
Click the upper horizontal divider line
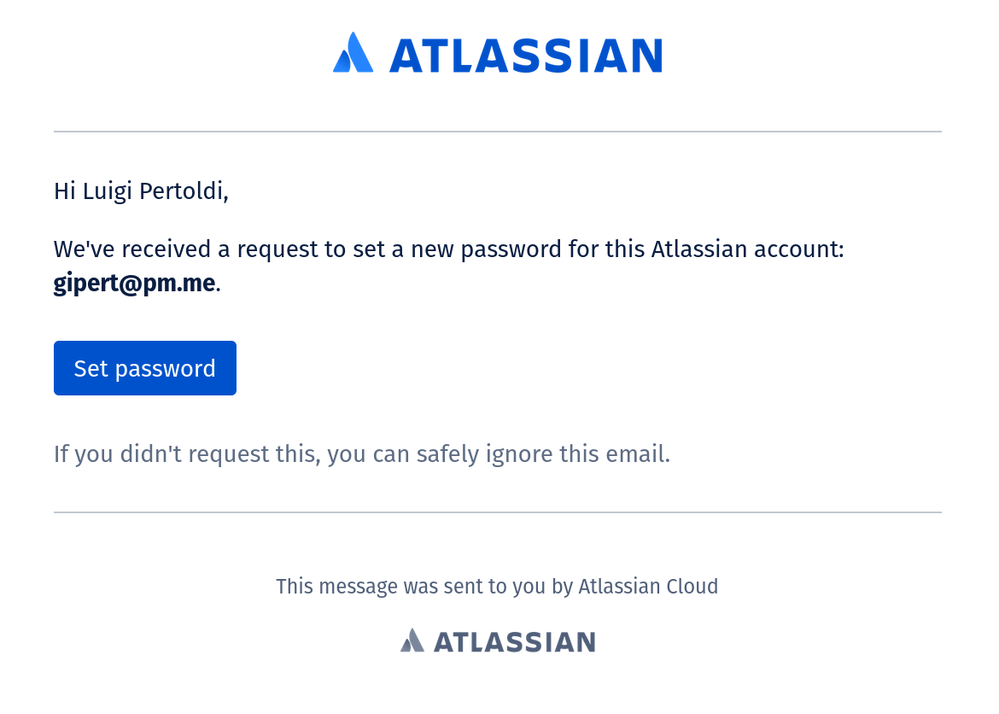pyautogui.click(x=498, y=132)
